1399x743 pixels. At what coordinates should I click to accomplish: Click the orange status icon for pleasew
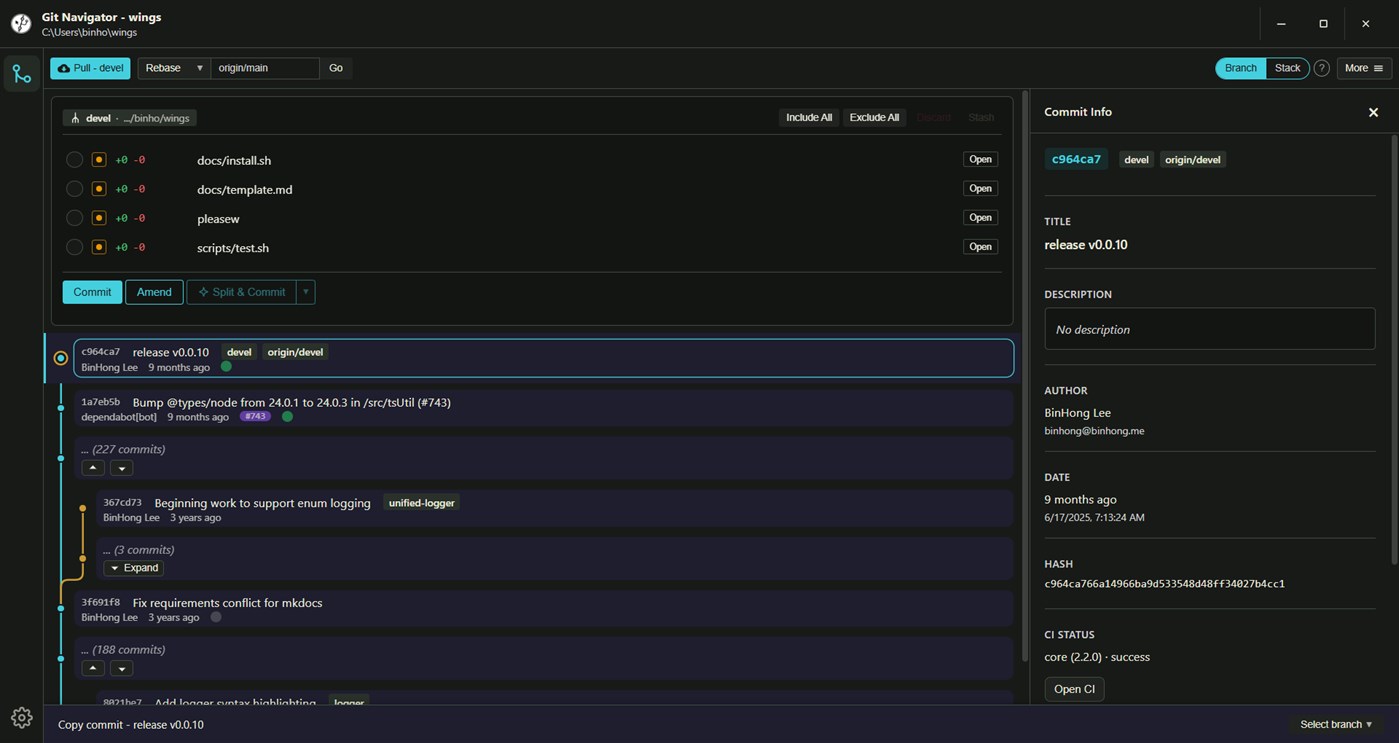[99, 218]
